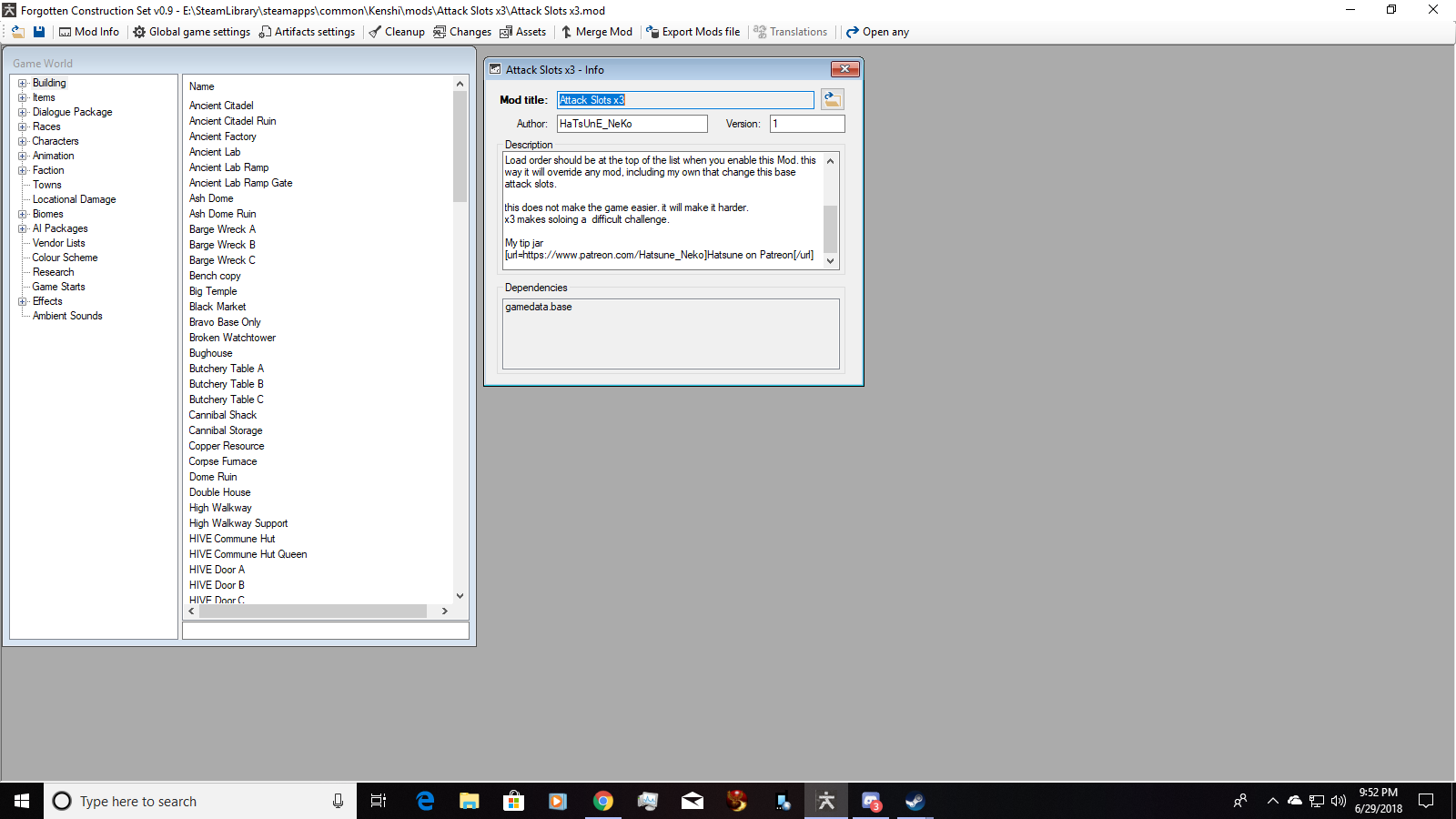Select Ash Dome Ruin in the list
The height and width of the screenshot is (819, 1456).
coord(223,214)
